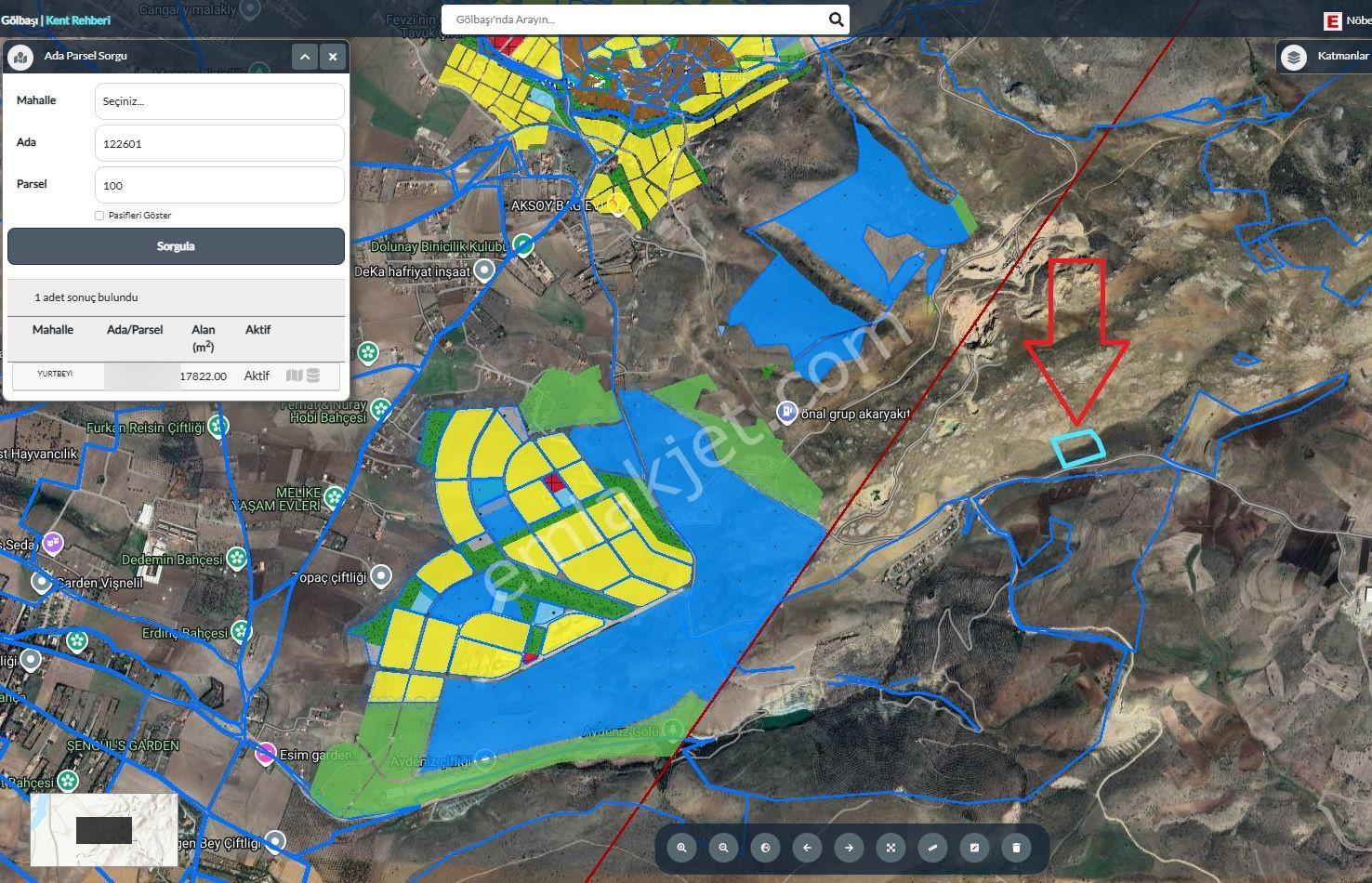Activate the fullscreen expand arrows tool
This screenshot has height=883, width=1372.
tap(890, 847)
